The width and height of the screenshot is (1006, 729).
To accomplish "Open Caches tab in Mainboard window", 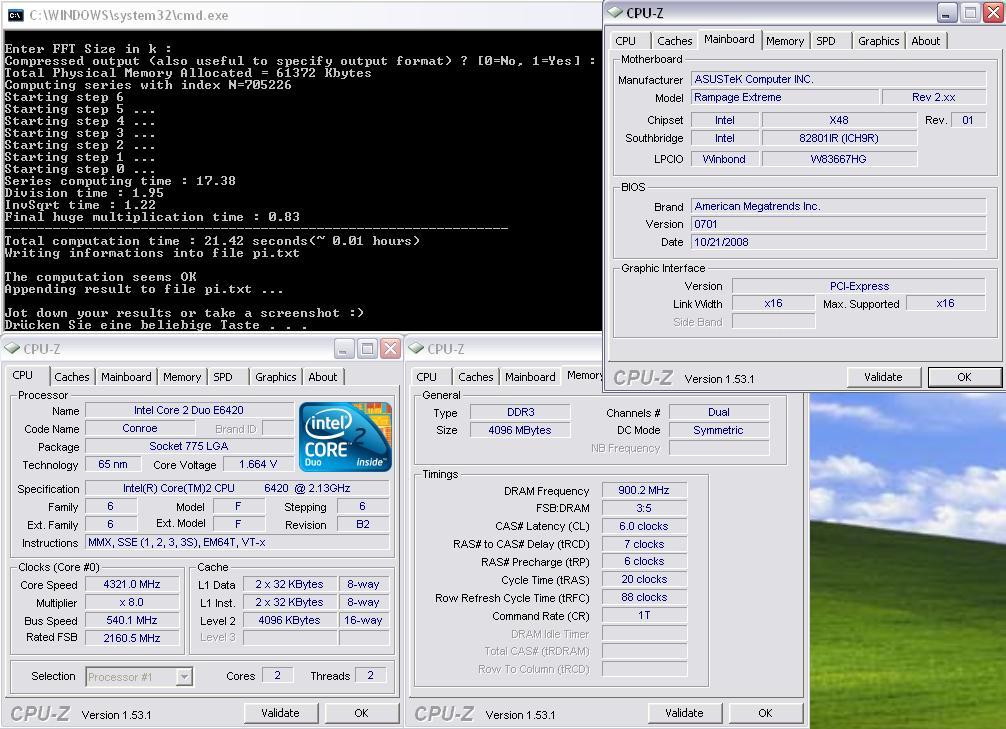I will (674, 40).
